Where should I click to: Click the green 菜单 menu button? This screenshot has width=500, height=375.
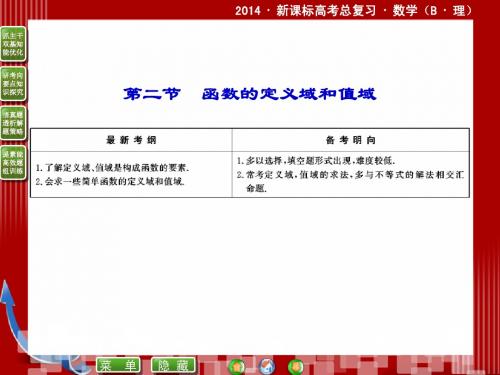coord(118,365)
